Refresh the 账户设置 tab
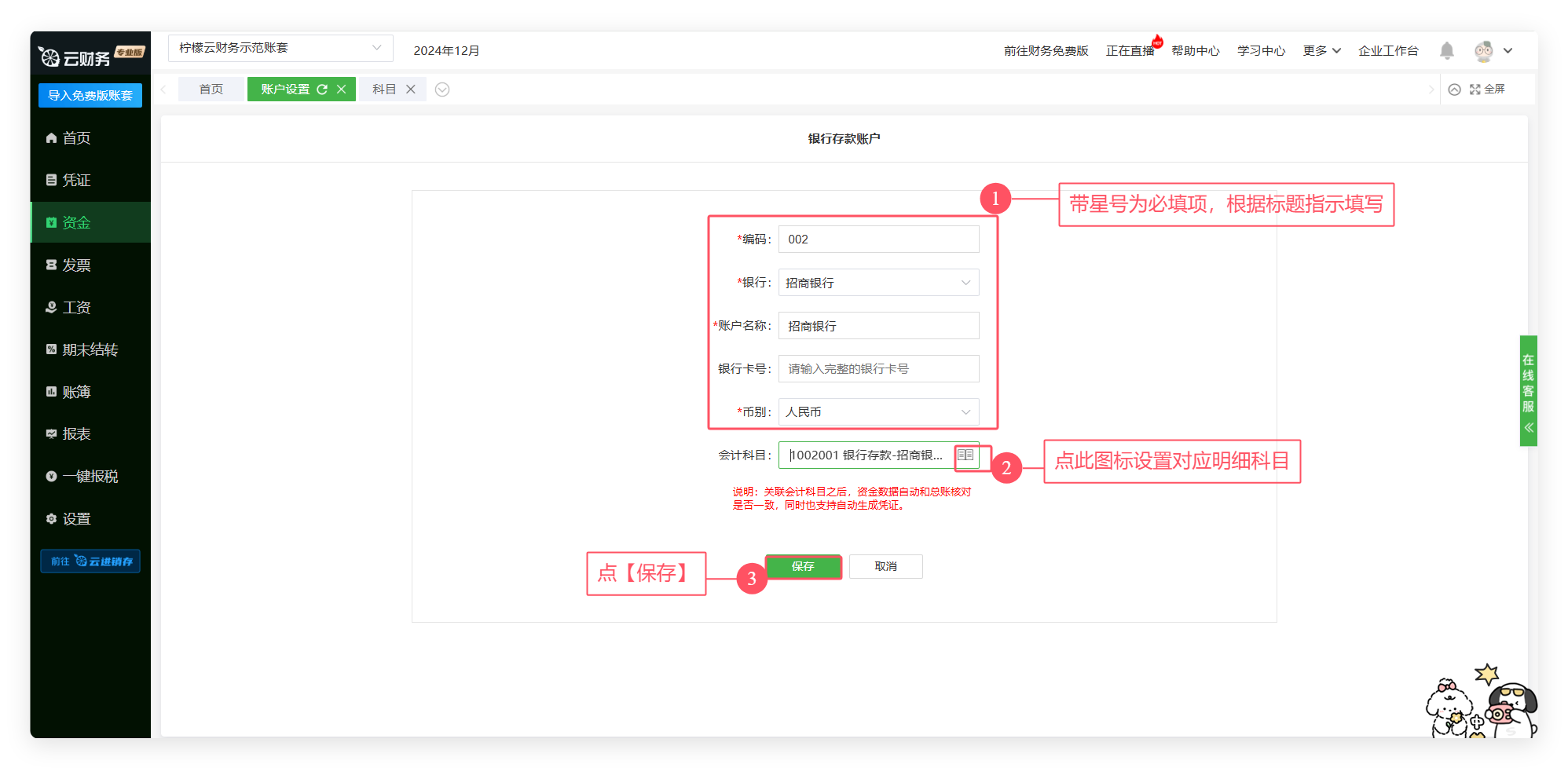 [x=322, y=90]
